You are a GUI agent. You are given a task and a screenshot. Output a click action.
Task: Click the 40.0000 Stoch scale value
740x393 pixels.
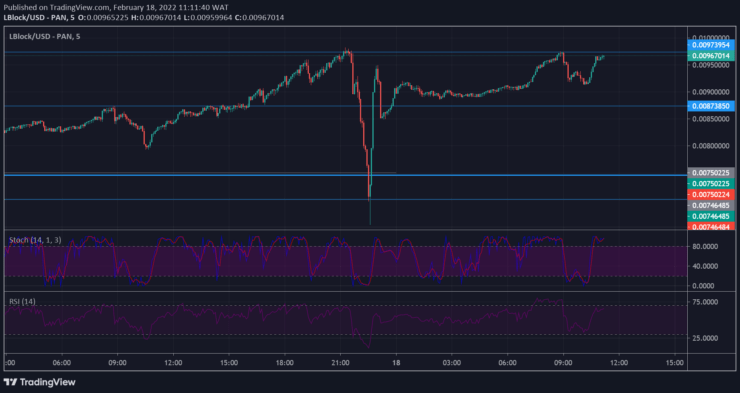[x=705, y=266]
